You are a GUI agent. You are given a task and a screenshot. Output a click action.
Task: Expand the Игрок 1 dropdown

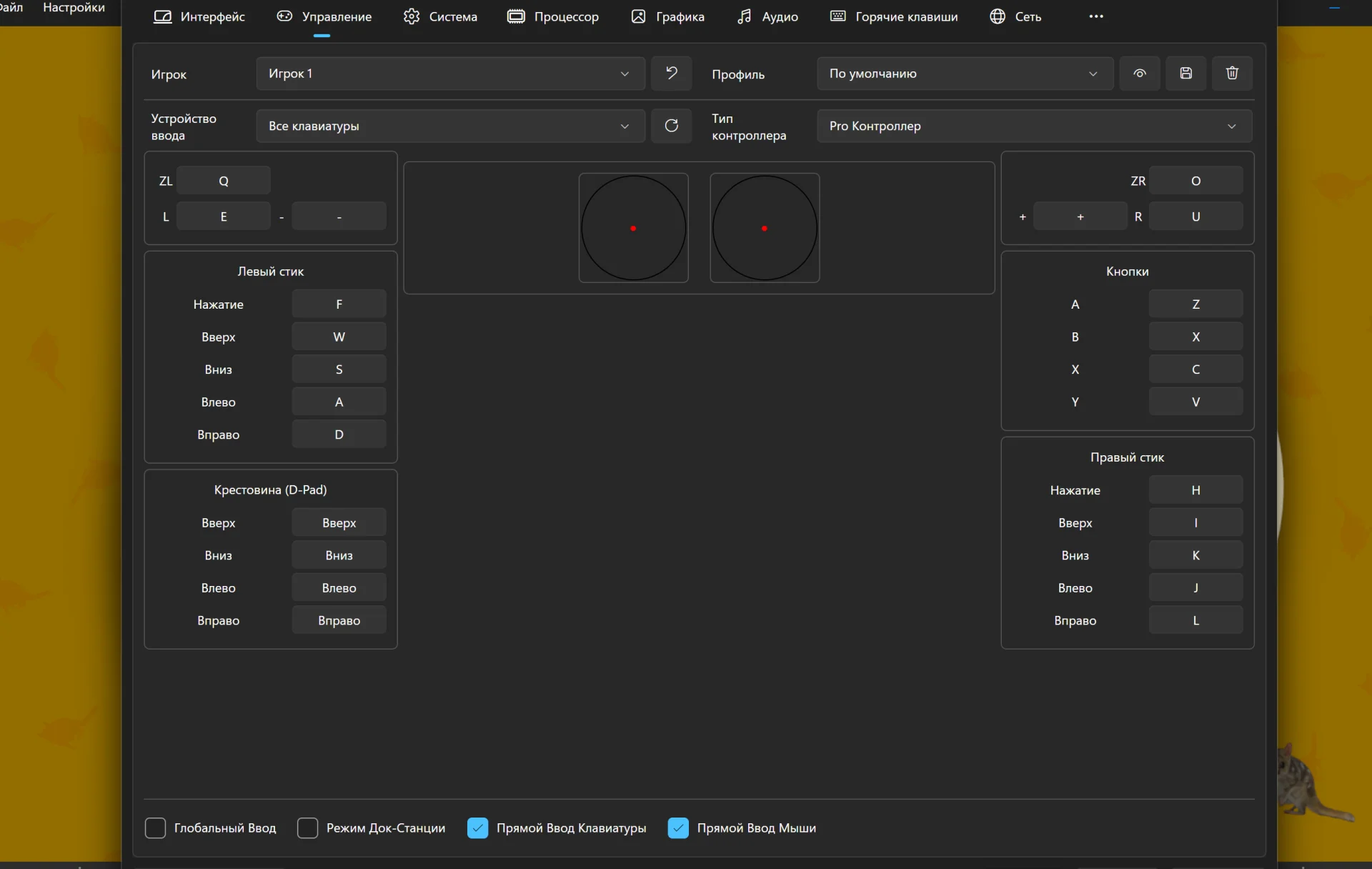pos(450,74)
